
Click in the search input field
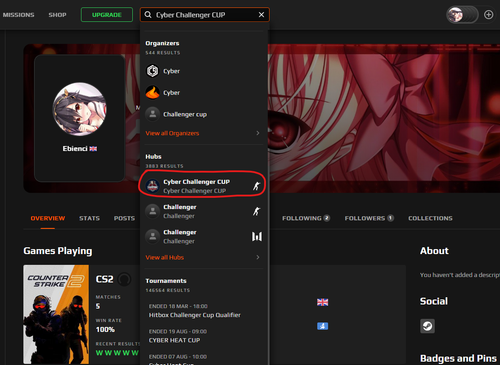pos(205,15)
